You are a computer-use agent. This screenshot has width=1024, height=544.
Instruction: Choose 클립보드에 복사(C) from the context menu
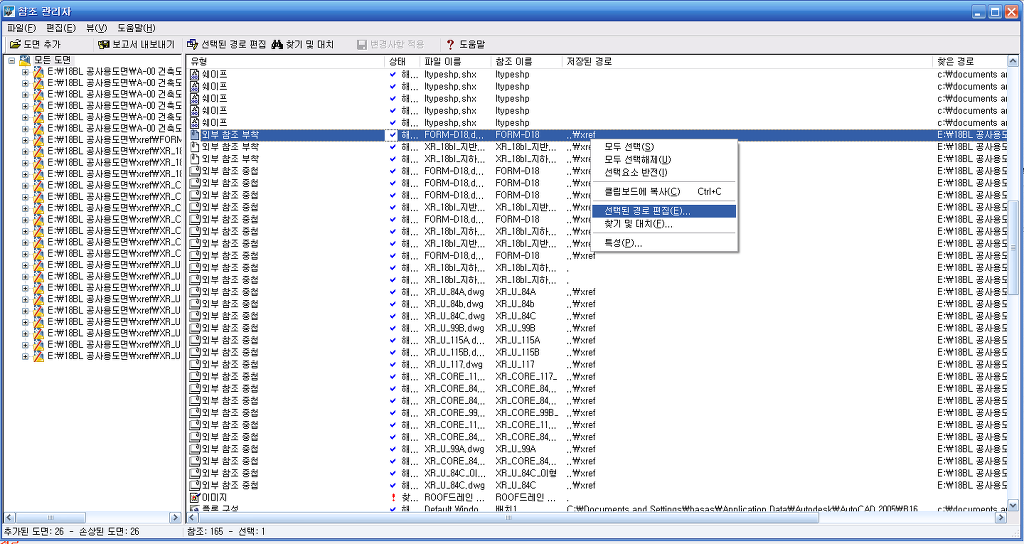tap(664, 192)
